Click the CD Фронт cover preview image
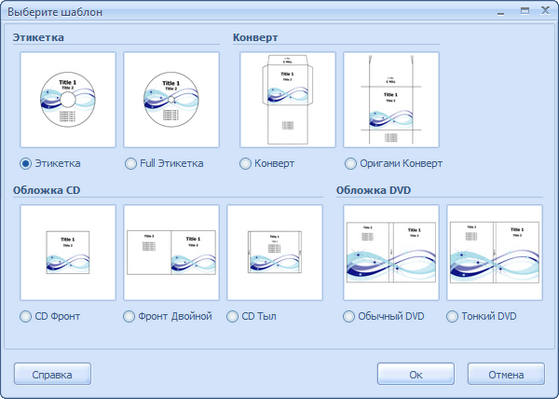 68,252
